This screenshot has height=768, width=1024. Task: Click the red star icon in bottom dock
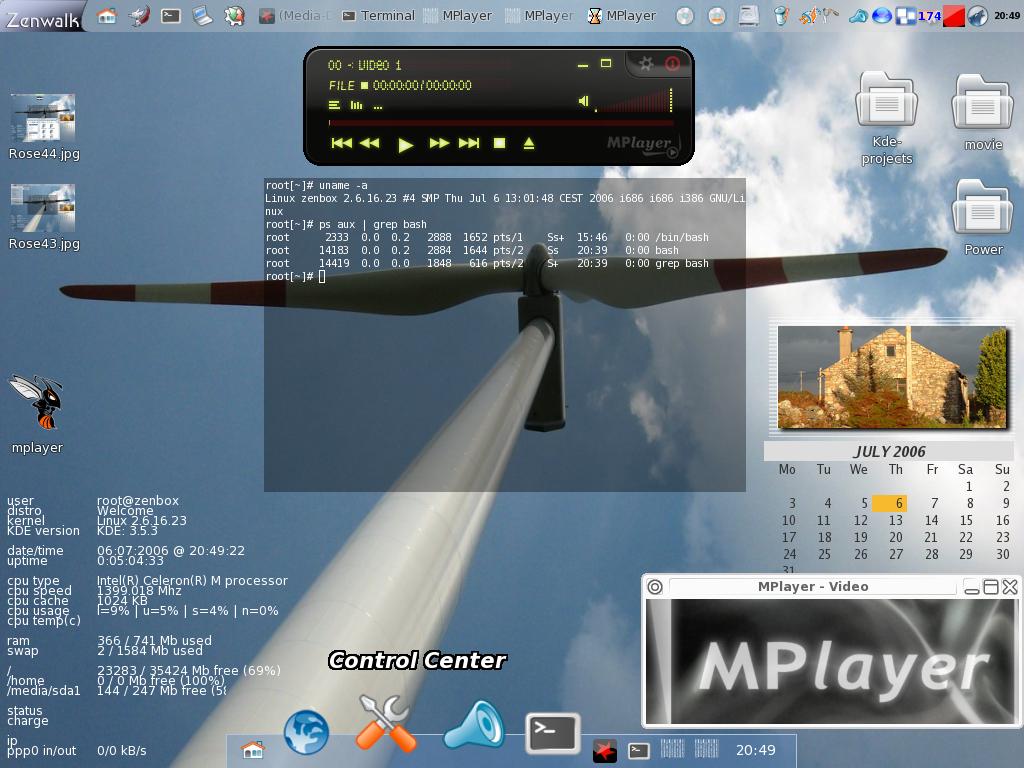(x=605, y=751)
